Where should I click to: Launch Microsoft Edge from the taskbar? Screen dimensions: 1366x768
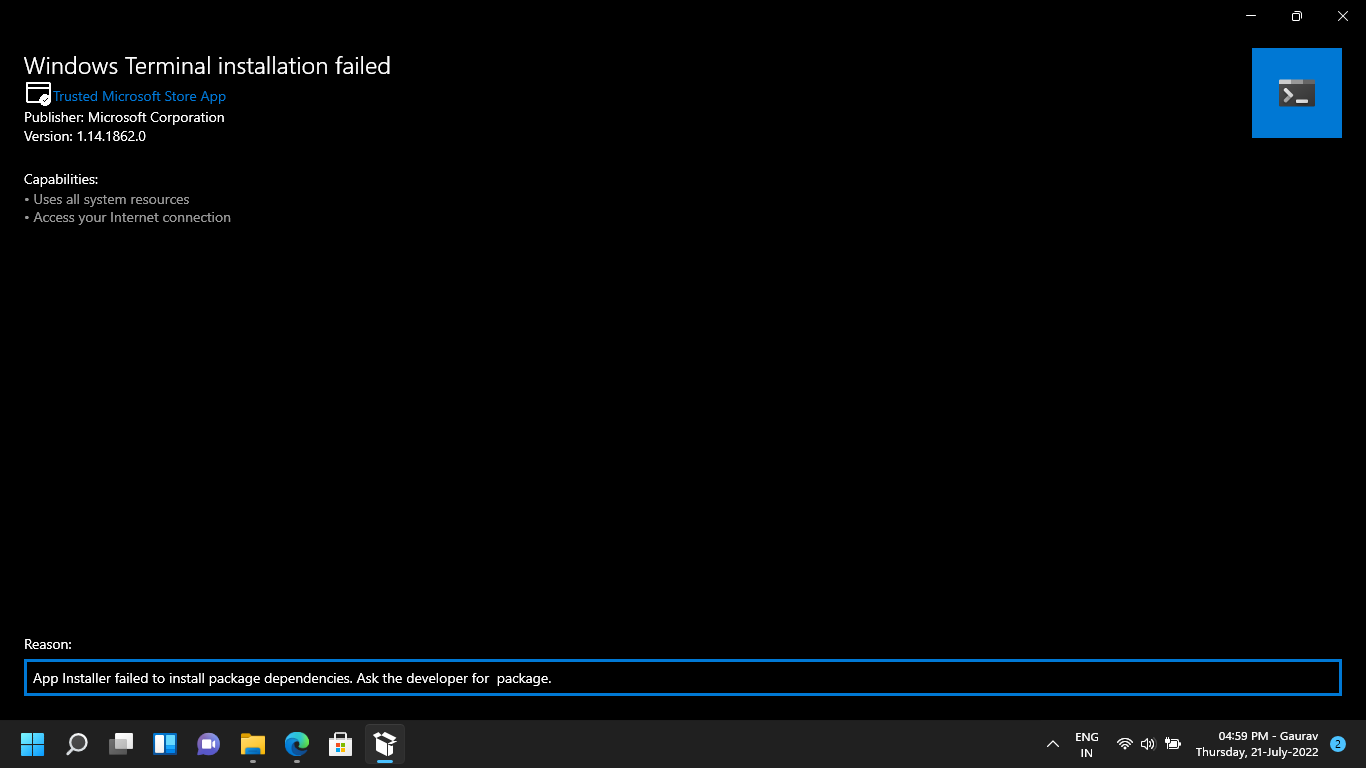pyautogui.click(x=296, y=744)
